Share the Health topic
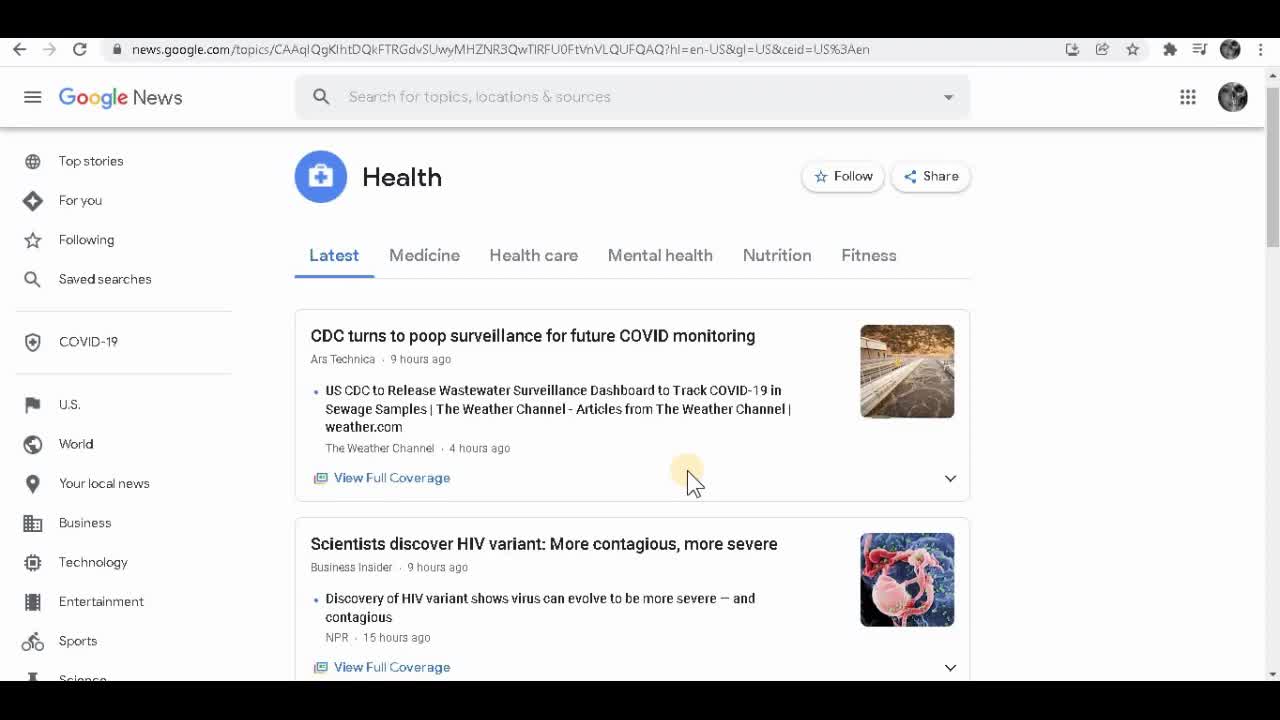Screen dimensions: 1280x720 click(x=931, y=177)
